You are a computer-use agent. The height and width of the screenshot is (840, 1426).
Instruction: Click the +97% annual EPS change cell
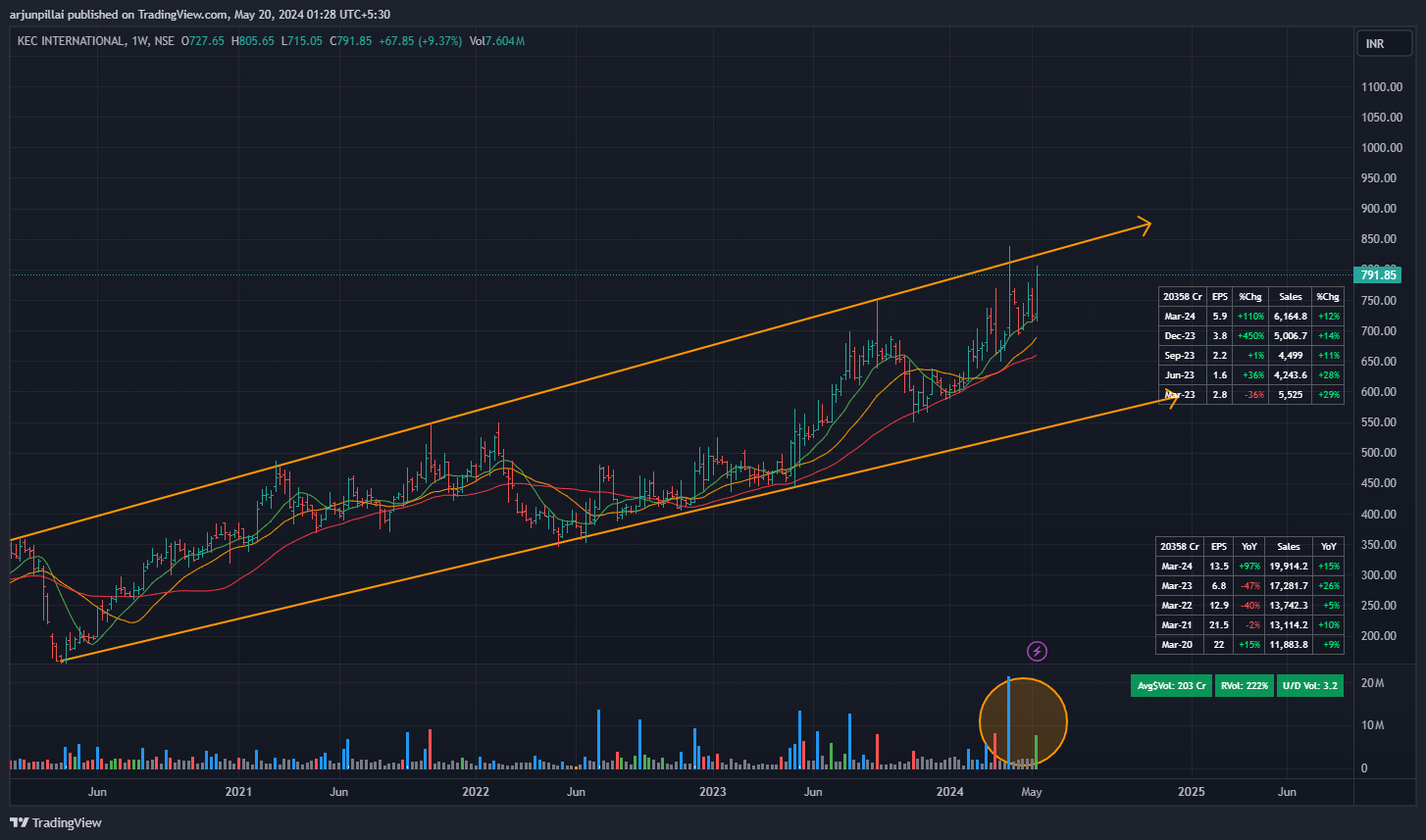click(1248, 567)
